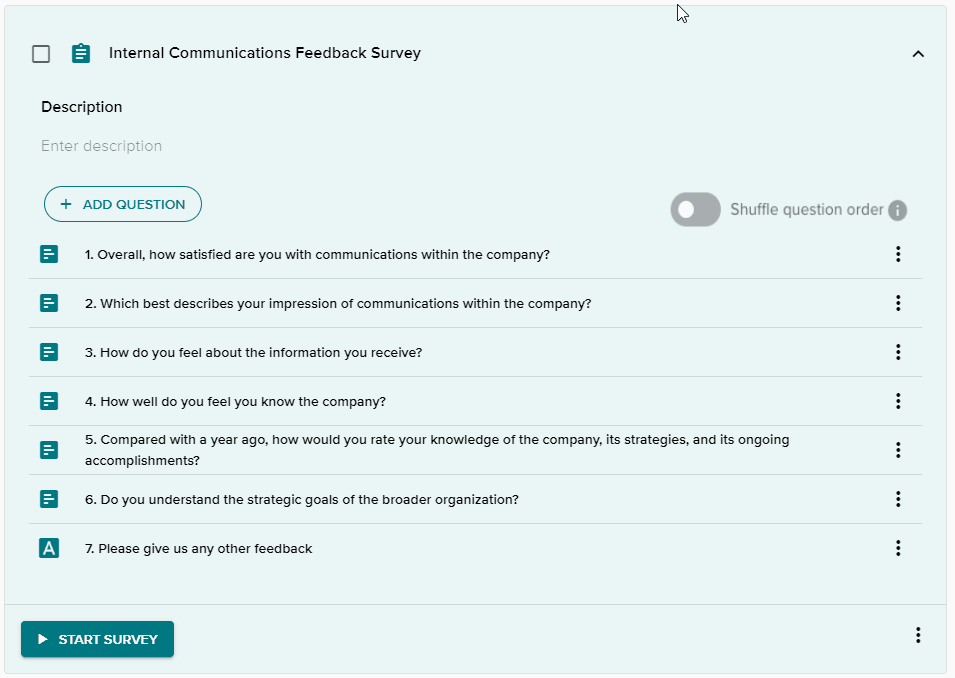Viewport: 955px width, 678px height.
Task: Tick the checkbox next to Internal Communications Feedback Survey
Action: tap(41, 54)
